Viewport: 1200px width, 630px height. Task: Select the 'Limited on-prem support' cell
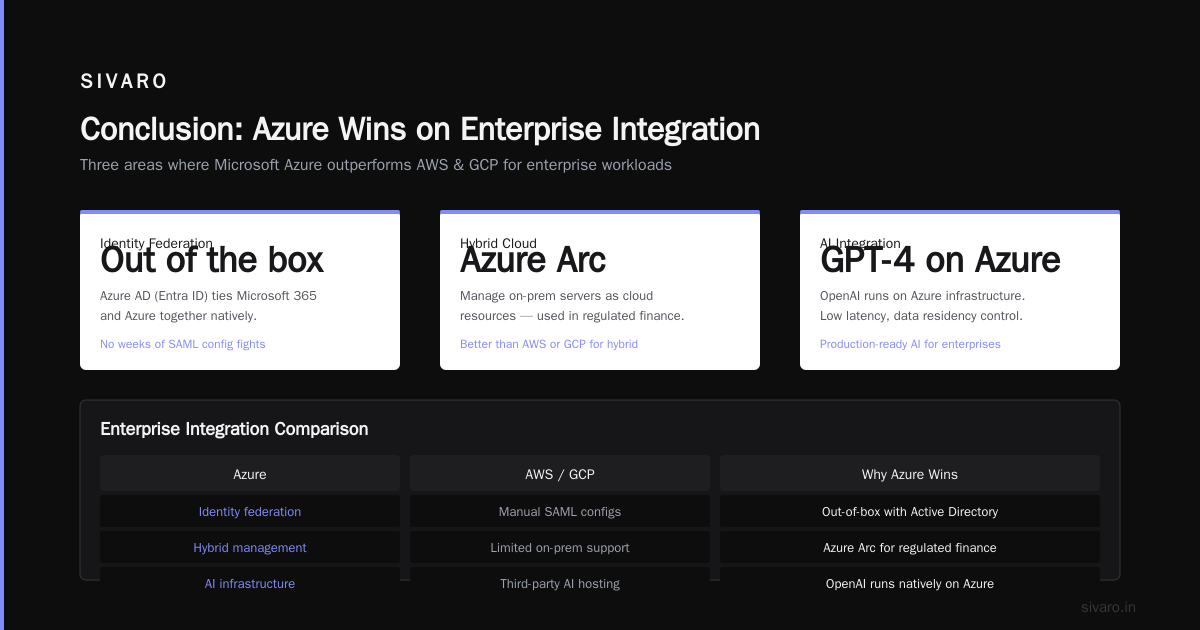560,548
